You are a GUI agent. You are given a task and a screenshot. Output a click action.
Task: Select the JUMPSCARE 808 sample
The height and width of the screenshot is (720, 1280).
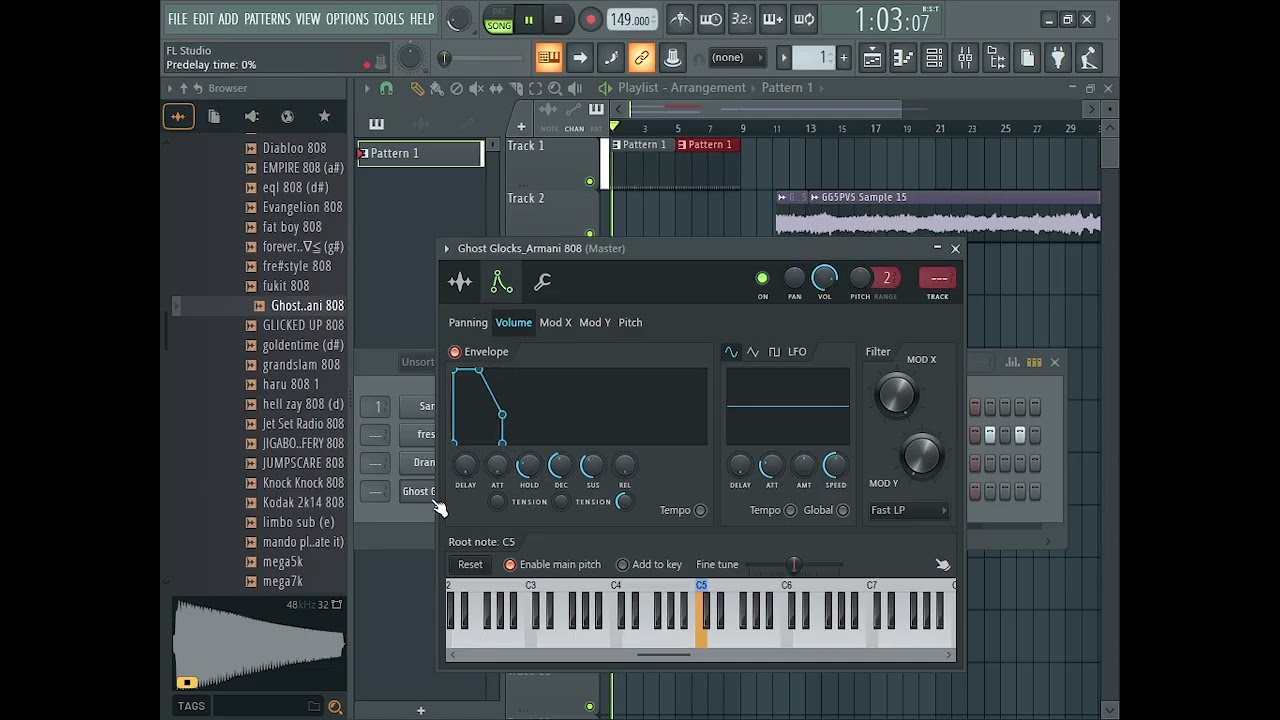pos(303,463)
